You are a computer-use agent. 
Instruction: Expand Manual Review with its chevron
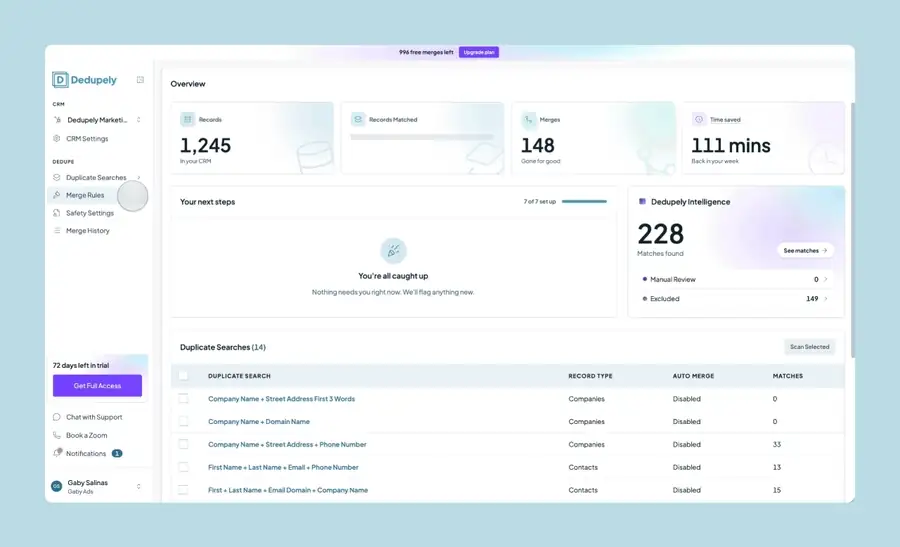pos(825,280)
